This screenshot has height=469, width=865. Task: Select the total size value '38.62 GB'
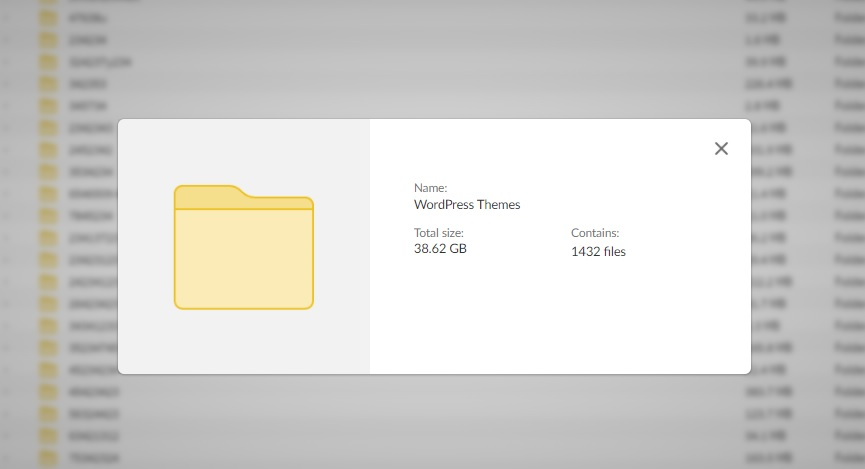tap(440, 249)
